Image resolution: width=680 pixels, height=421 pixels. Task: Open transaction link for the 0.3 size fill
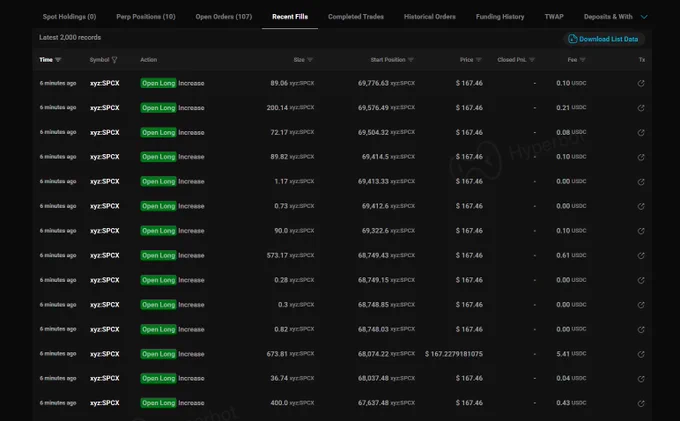pos(641,305)
